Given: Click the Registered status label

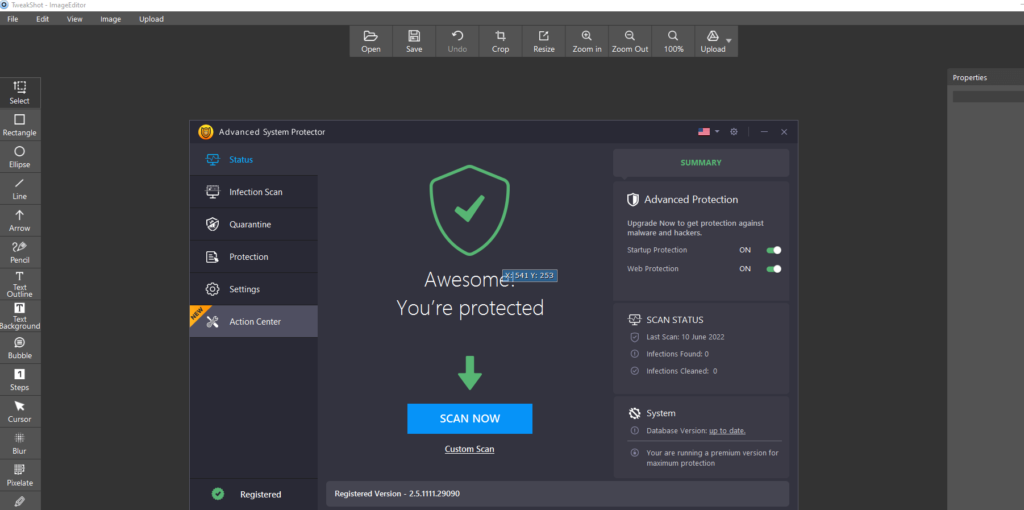Looking at the screenshot, I should pyautogui.click(x=261, y=494).
